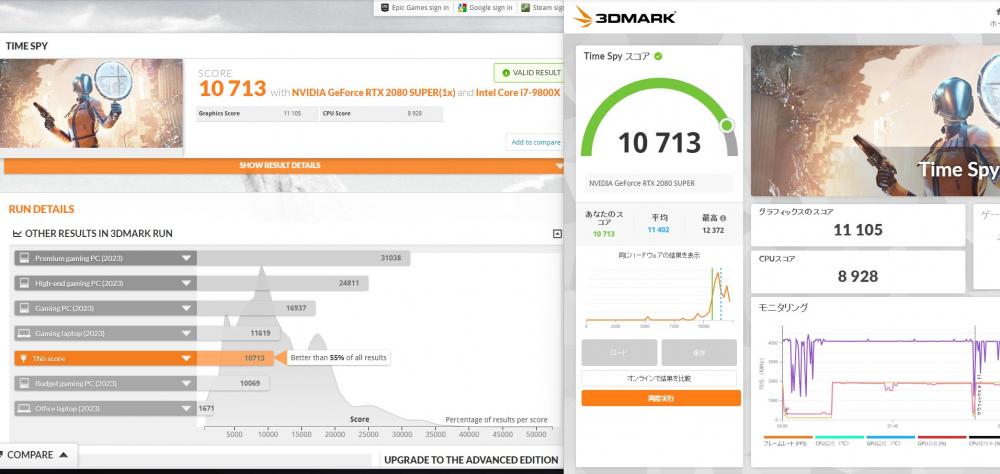
Task: Click the grayed 保存 button in 3DMark
Action: pos(699,352)
